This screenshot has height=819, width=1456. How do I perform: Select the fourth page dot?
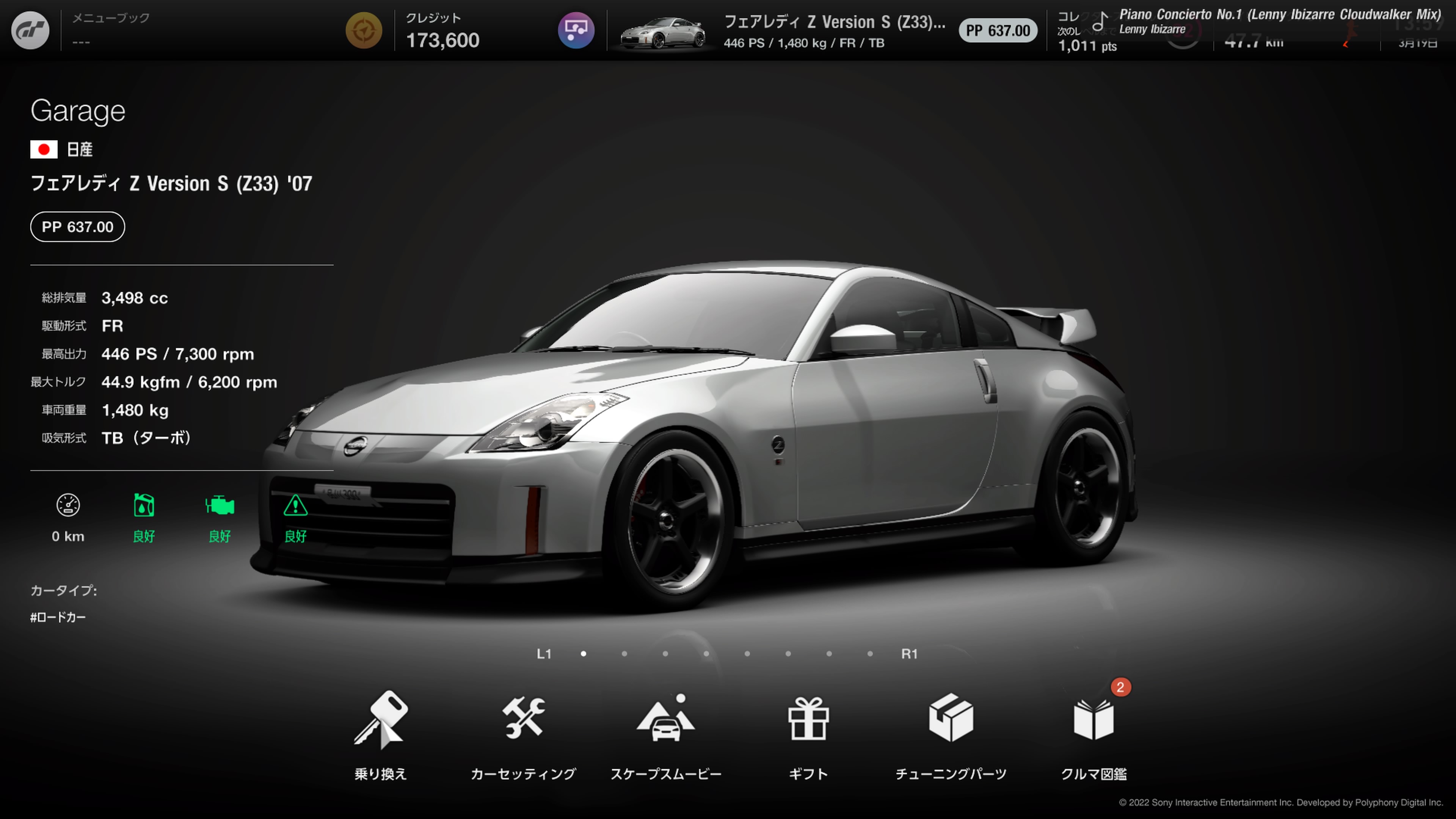[x=706, y=654]
